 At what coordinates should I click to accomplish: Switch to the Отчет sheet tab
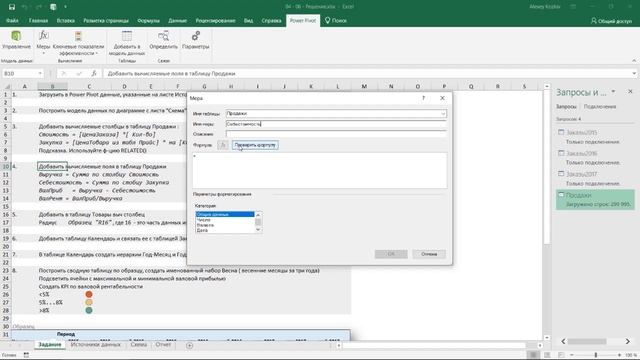pyautogui.click(x=163, y=345)
